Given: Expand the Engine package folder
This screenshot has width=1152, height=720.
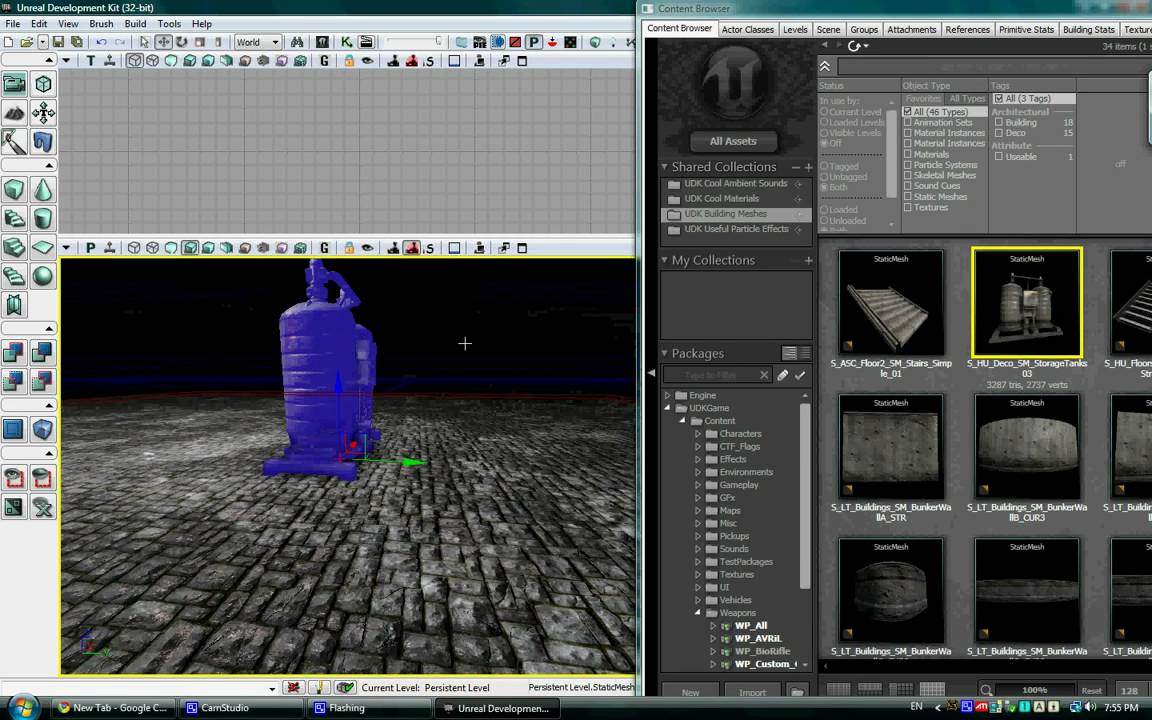Looking at the screenshot, I should (667, 395).
